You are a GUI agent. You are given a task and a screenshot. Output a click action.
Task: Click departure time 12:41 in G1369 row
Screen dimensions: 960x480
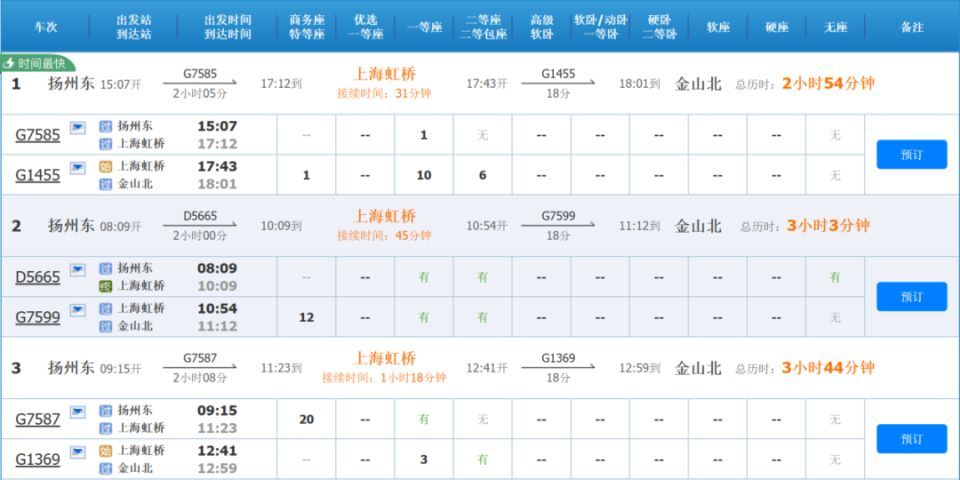[x=217, y=451]
